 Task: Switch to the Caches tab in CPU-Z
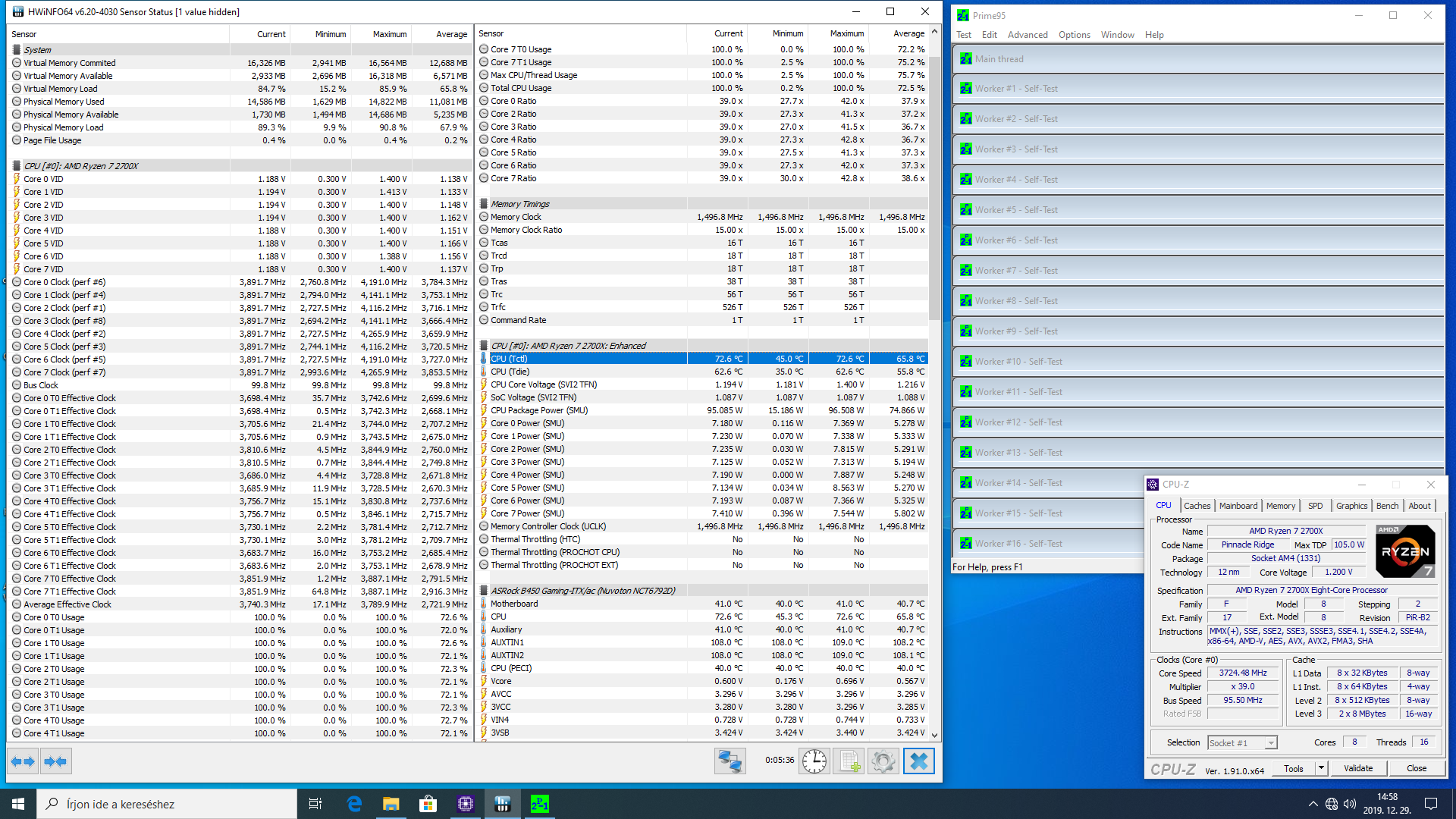coord(1197,506)
